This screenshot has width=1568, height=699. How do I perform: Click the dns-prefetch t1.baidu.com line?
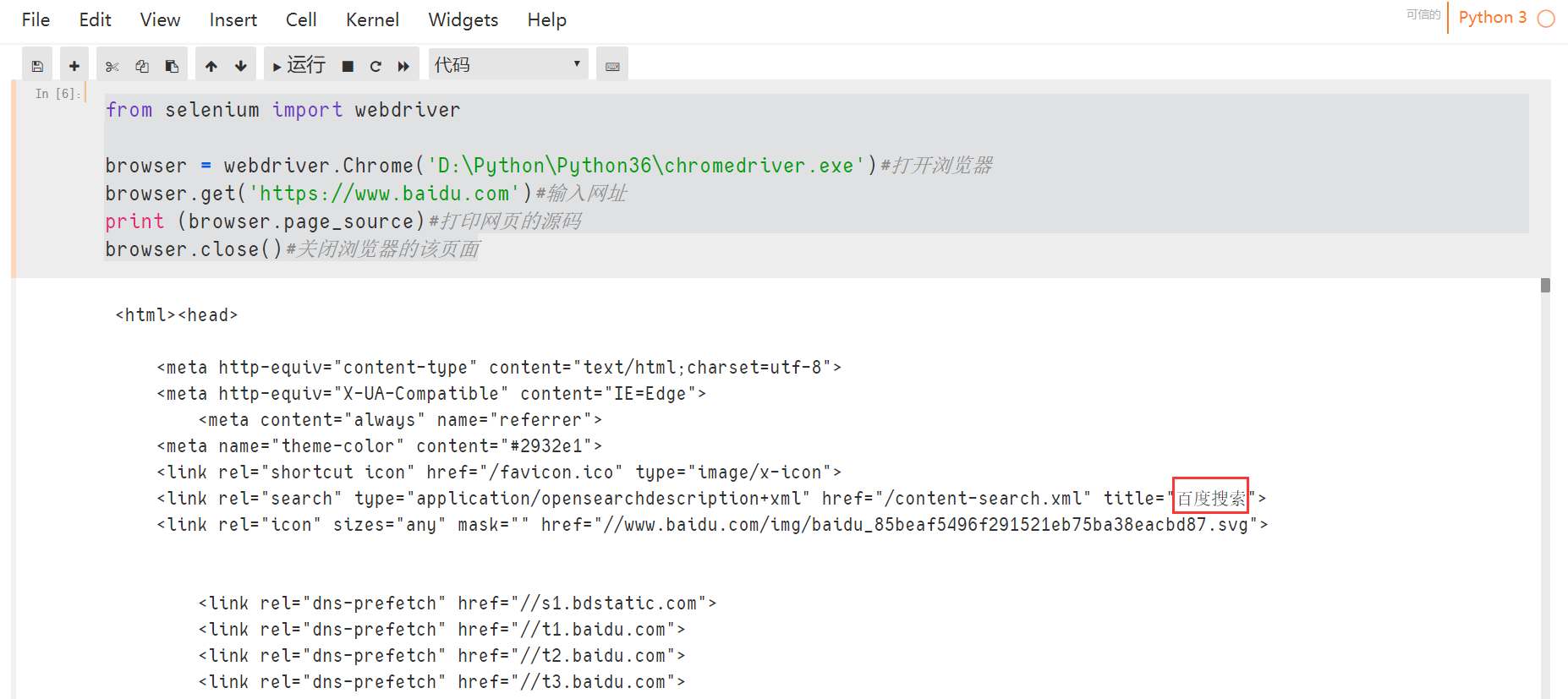[x=441, y=630]
